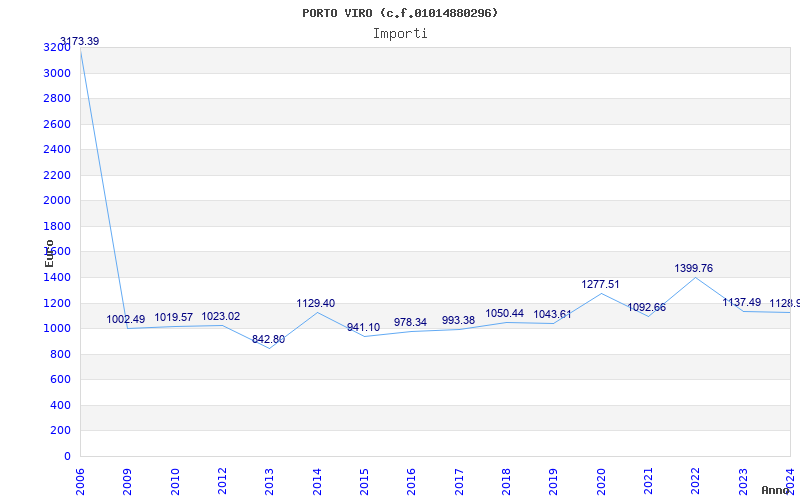Click the y-axis value 3000
Image resolution: width=800 pixels, height=500 pixels.
(56, 73)
